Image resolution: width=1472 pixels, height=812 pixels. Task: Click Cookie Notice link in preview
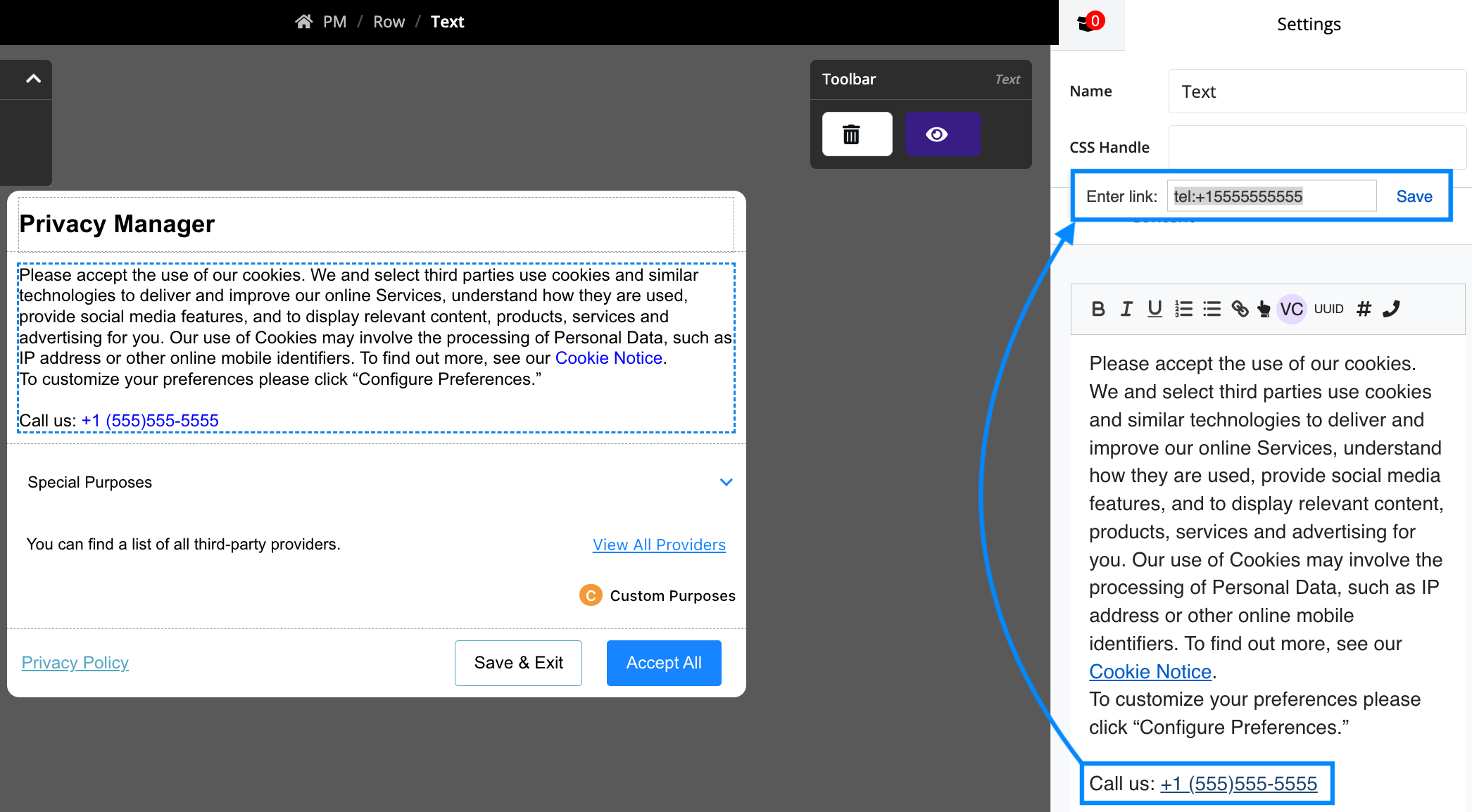click(x=608, y=358)
